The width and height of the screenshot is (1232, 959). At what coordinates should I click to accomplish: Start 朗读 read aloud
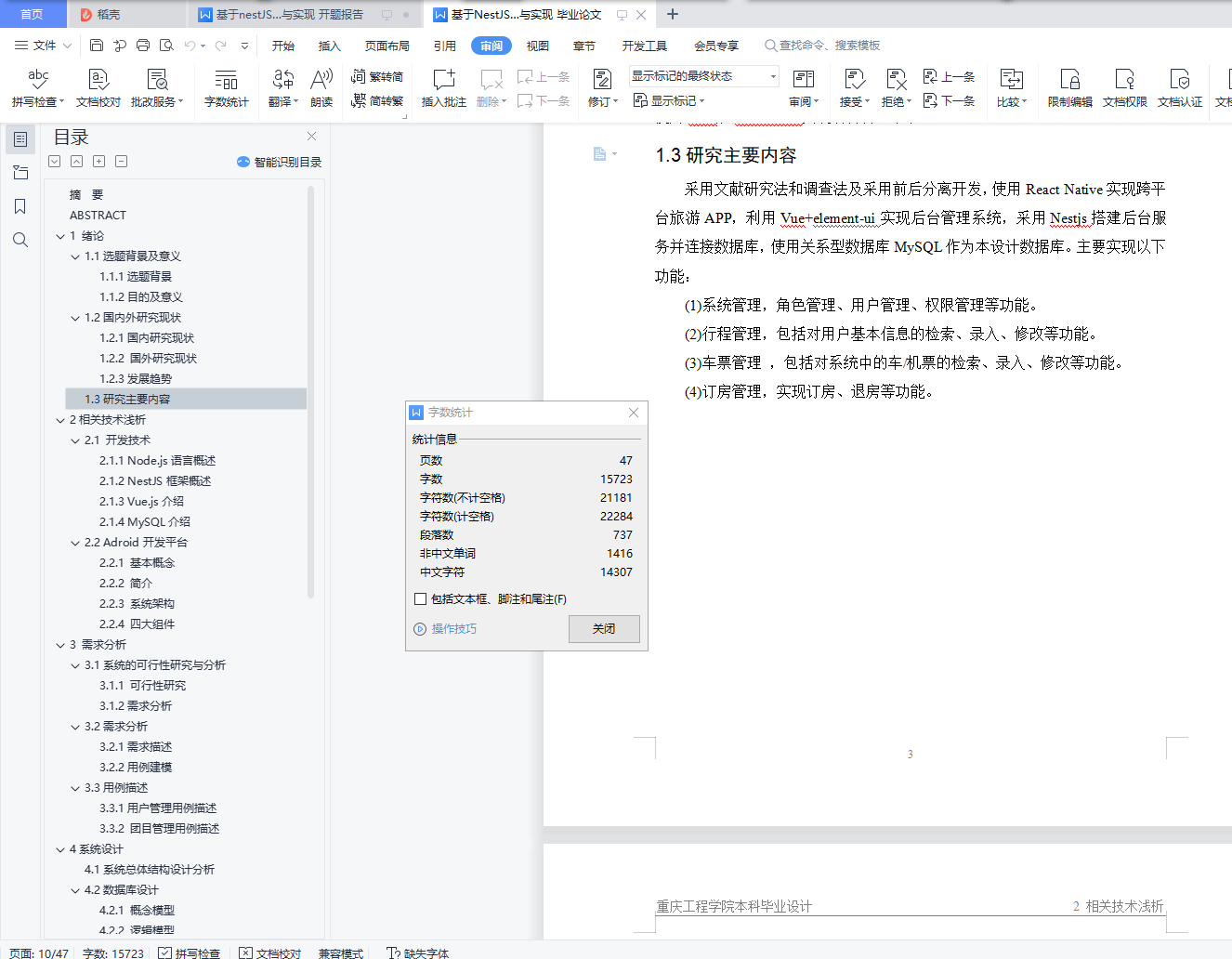pos(321,88)
